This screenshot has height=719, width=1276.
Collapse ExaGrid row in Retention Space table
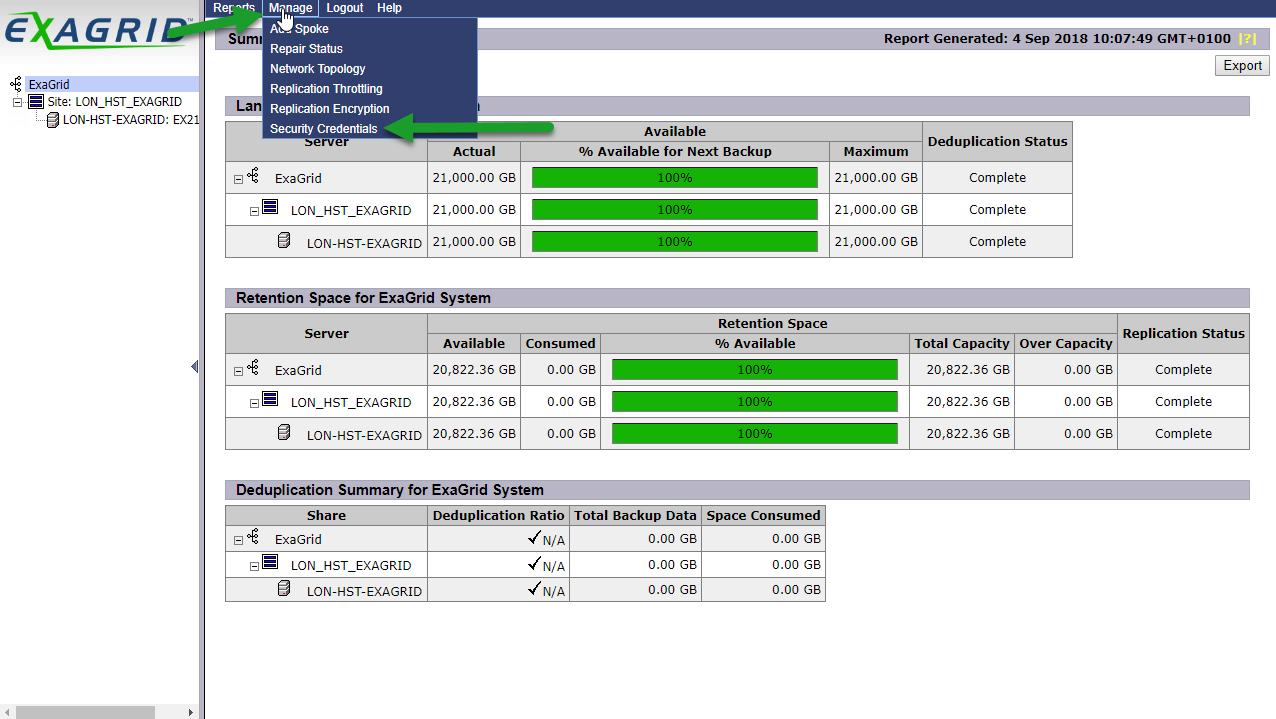tap(238, 371)
